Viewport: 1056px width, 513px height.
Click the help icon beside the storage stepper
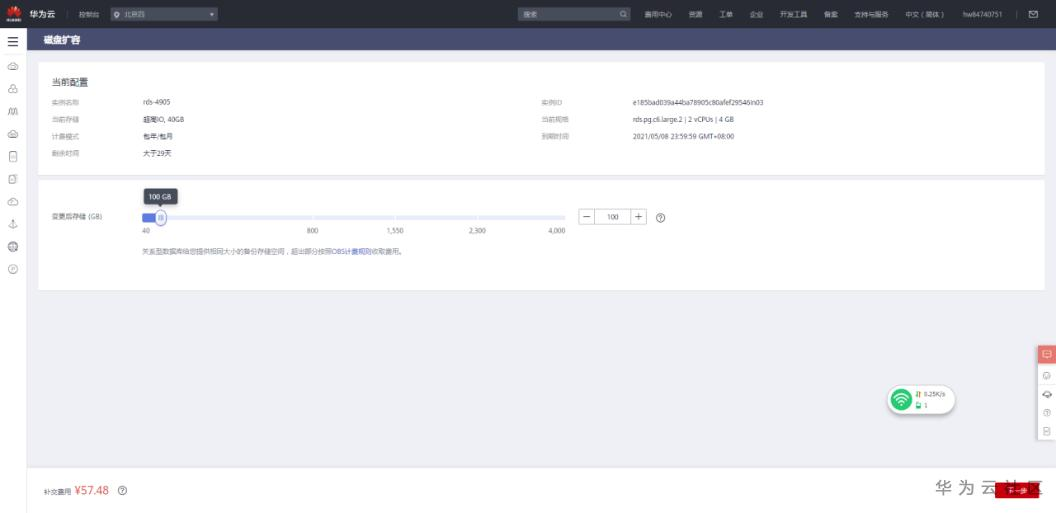661,217
